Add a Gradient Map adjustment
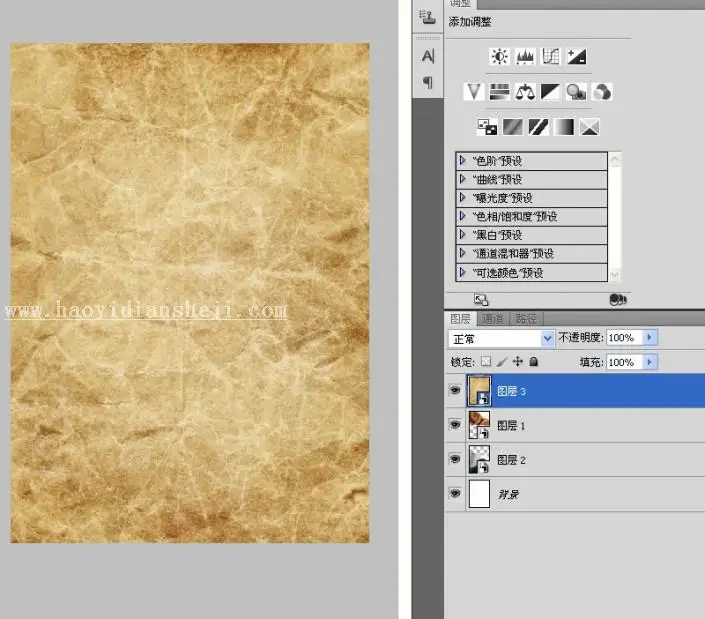This screenshot has height=619, width=705. pyautogui.click(x=564, y=127)
